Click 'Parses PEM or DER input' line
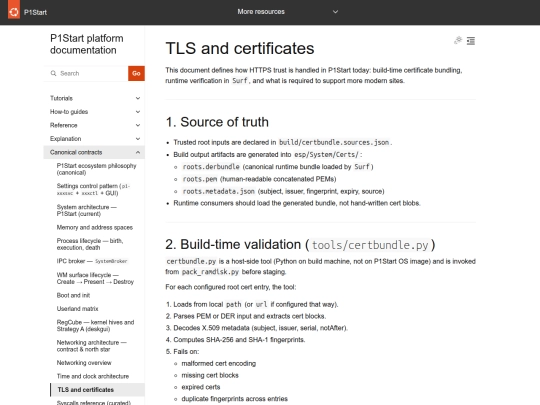The image size is (540, 405). [x=250, y=316]
